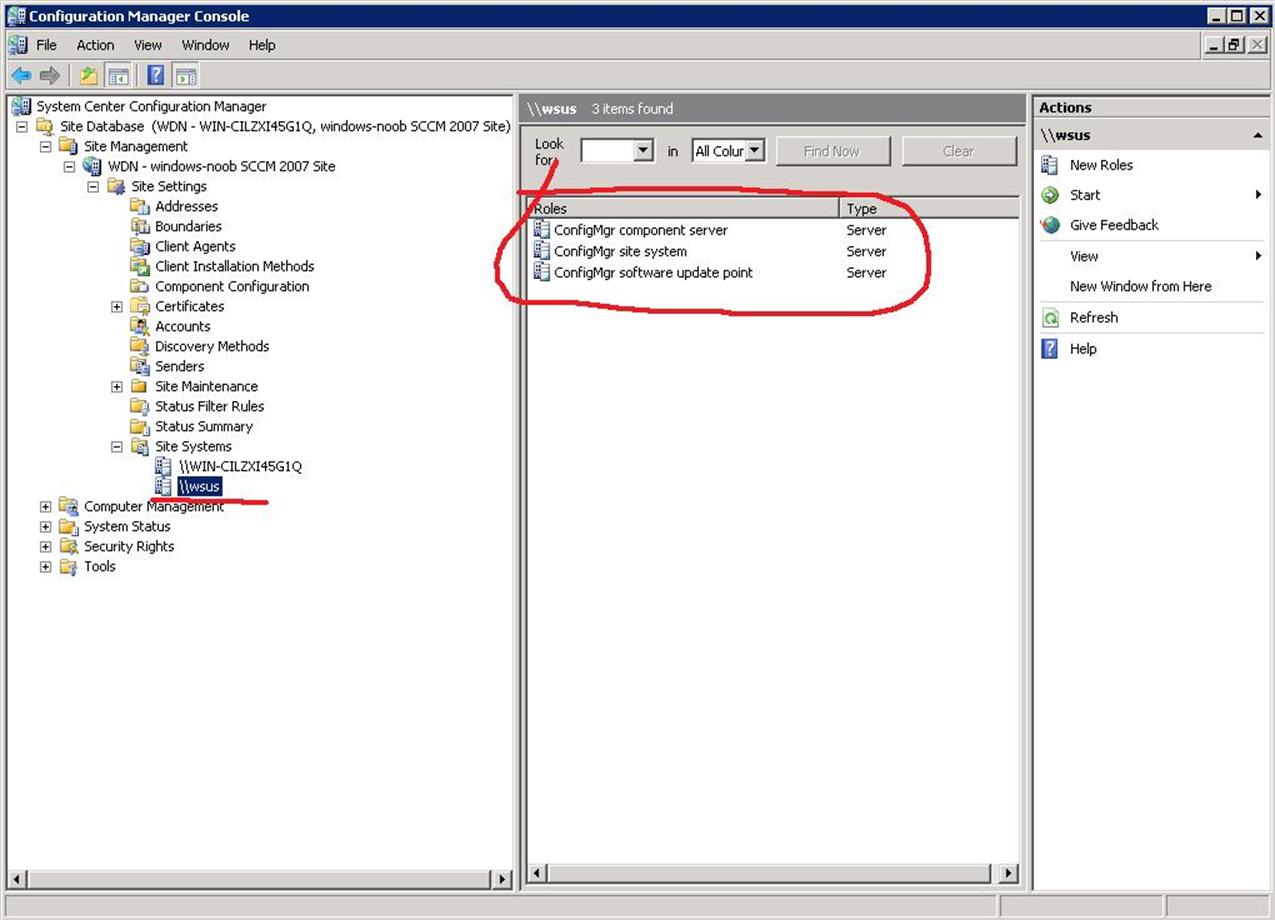Open the Help menu in menu bar
The image size is (1275, 920).
pos(262,45)
